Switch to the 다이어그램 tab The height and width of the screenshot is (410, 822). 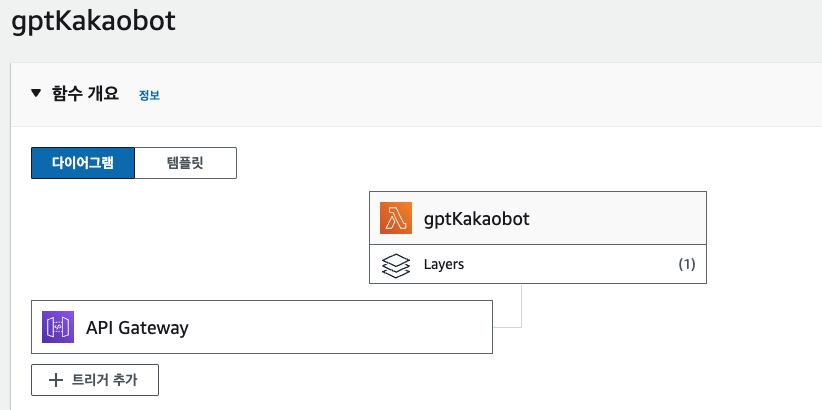coord(83,163)
